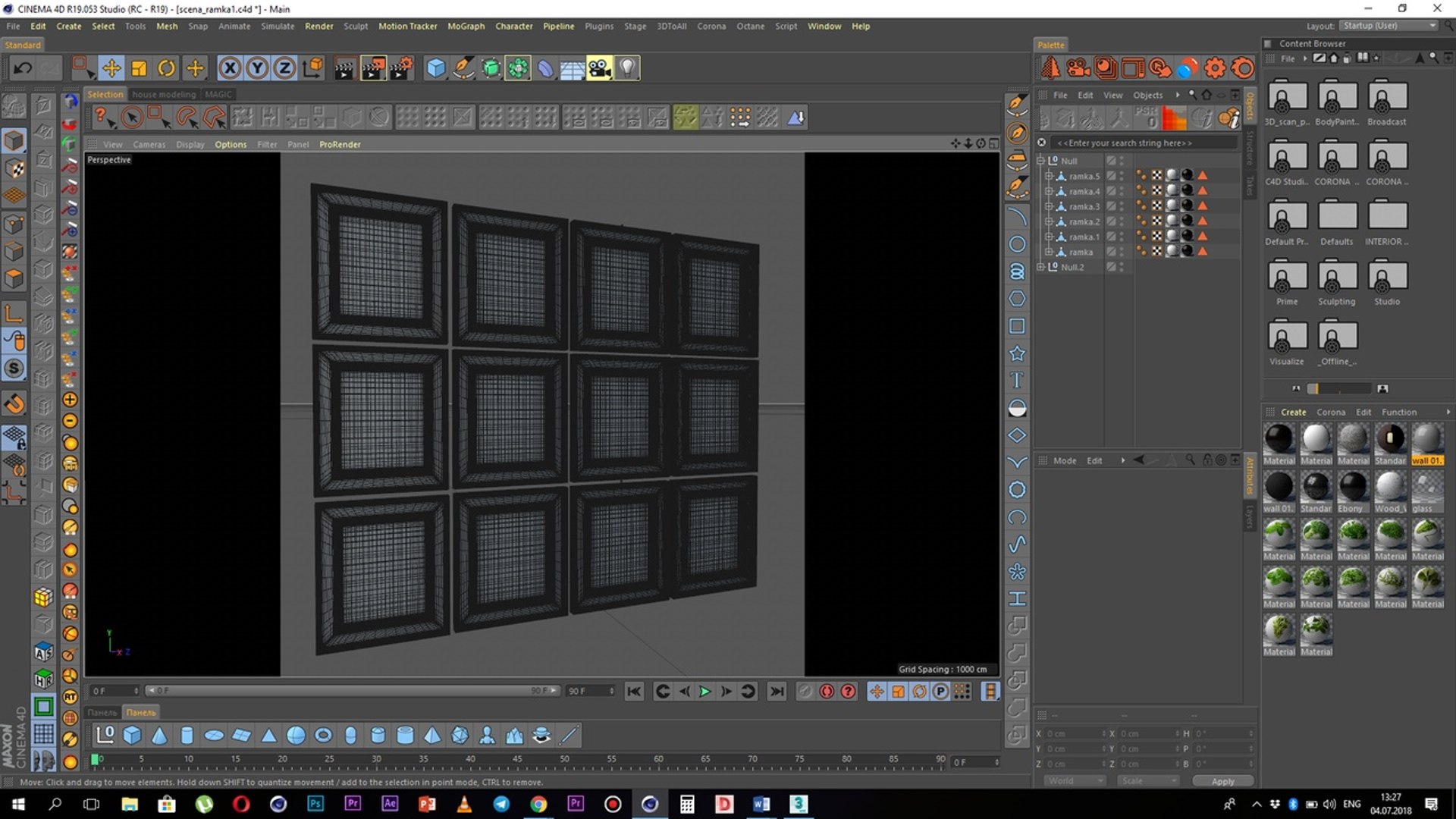1456x819 pixels.
Task: Click the Star spline icon
Action: pyautogui.click(x=1017, y=353)
